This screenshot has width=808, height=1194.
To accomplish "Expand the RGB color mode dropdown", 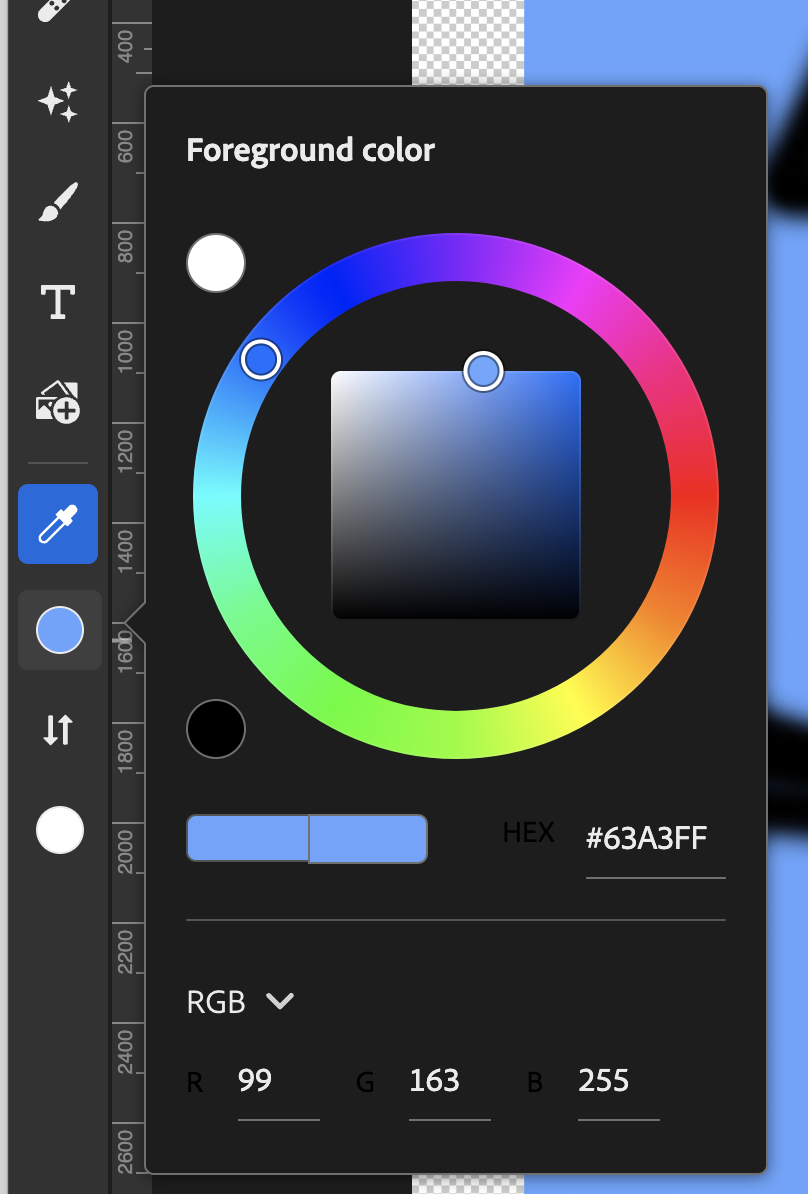I will point(240,1001).
